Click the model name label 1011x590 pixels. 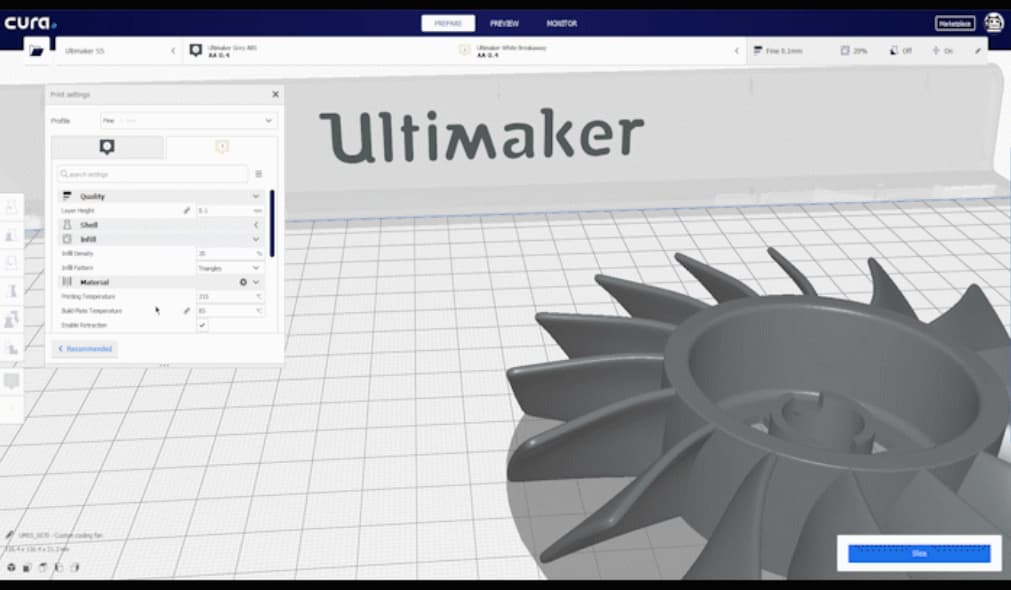click(x=60, y=535)
